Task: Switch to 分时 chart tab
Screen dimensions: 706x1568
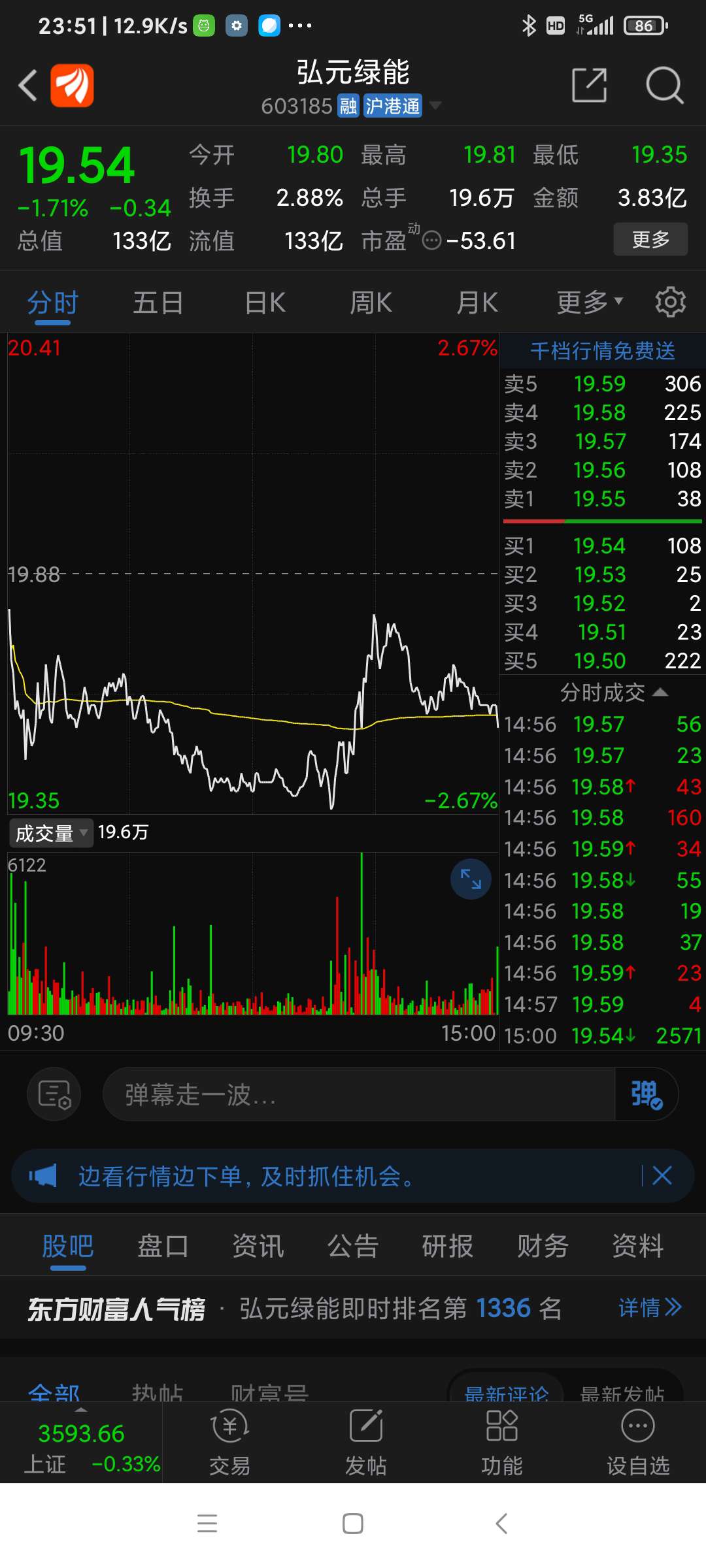Action: click(52, 302)
